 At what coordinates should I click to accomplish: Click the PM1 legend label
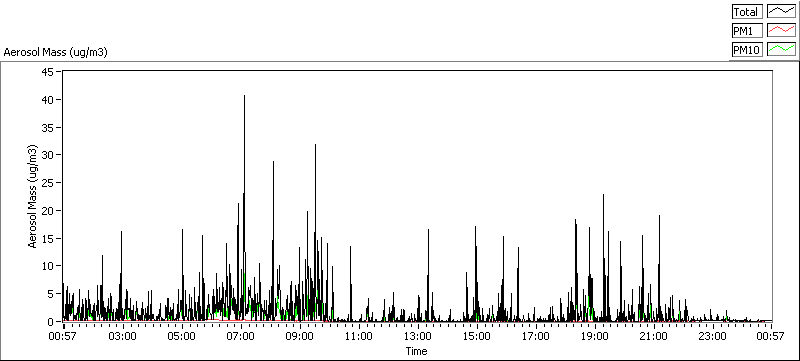[x=747, y=31]
